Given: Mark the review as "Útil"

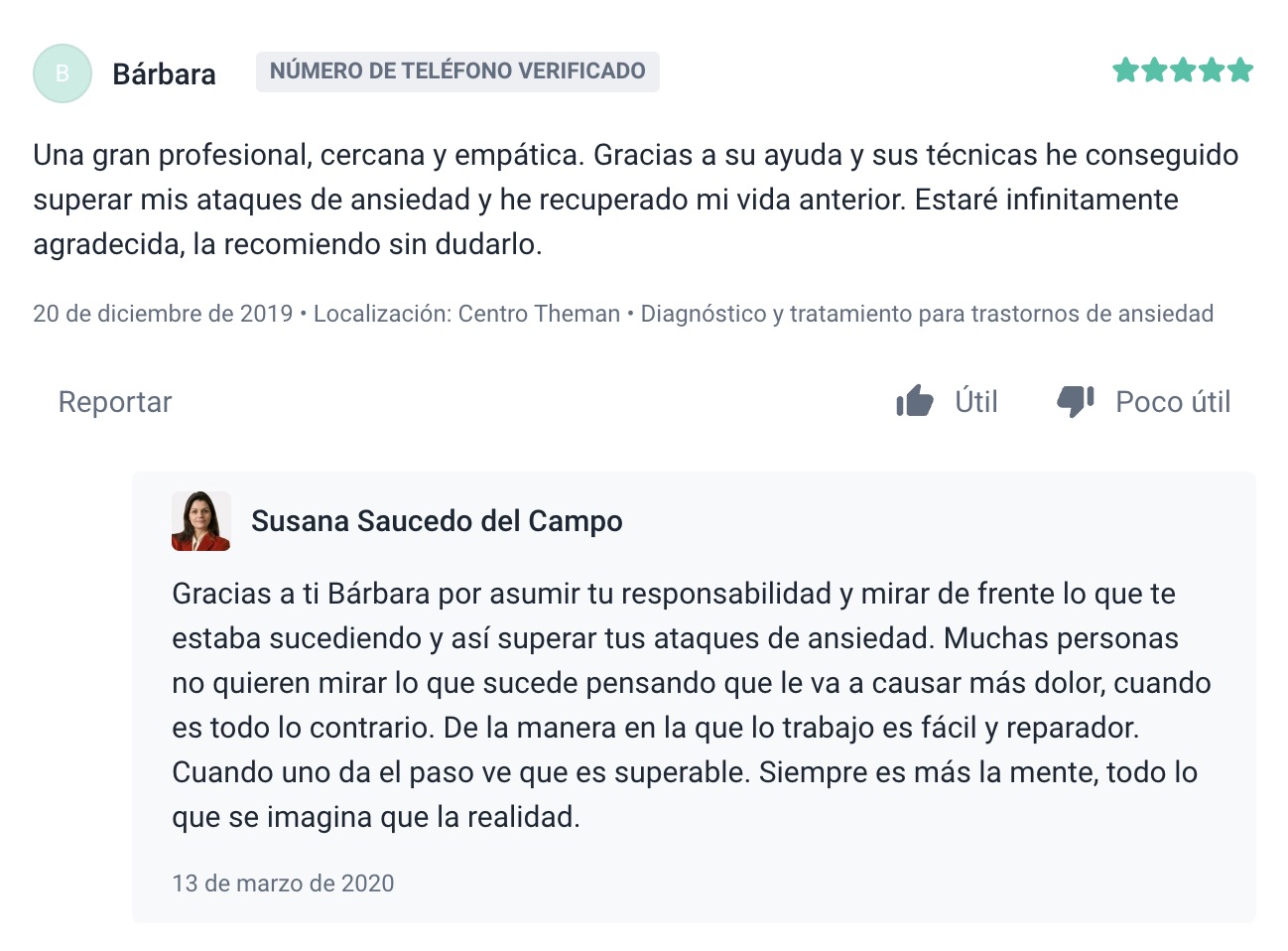Looking at the screenshot, I should click(975, 402).
